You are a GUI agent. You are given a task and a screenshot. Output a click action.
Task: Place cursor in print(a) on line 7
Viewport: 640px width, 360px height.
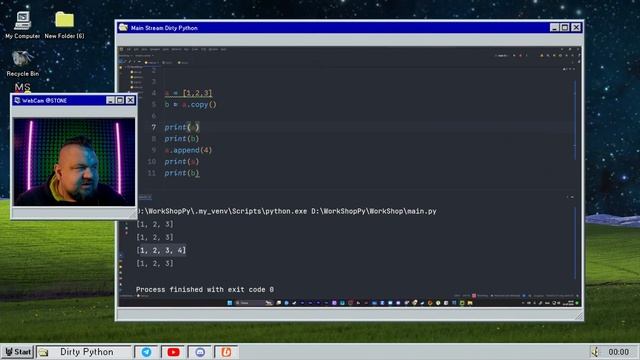tap(182, 127)
